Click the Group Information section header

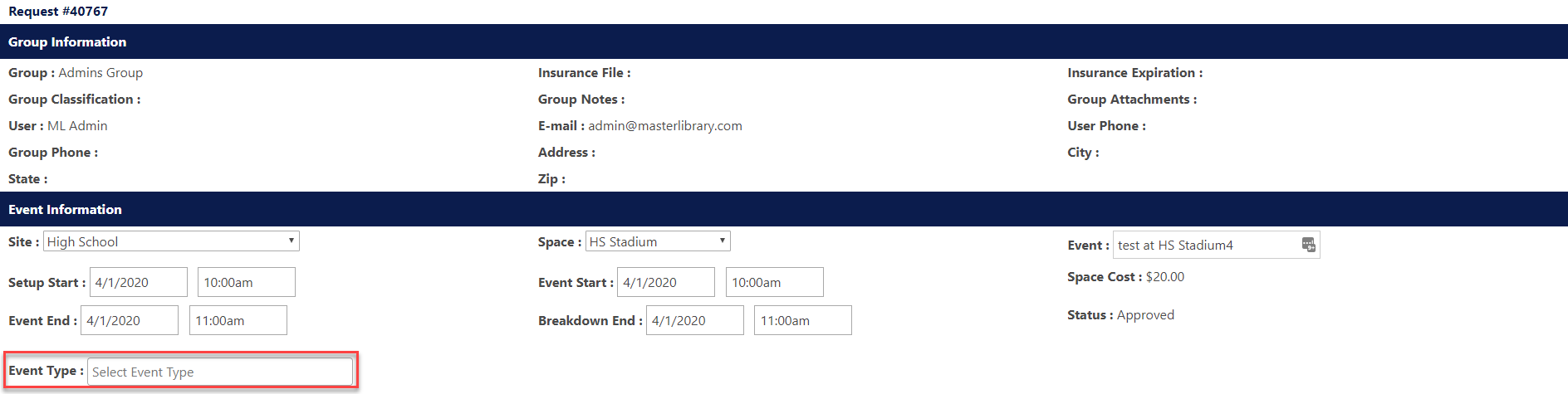pyautogui.click(x=784, y=41)
